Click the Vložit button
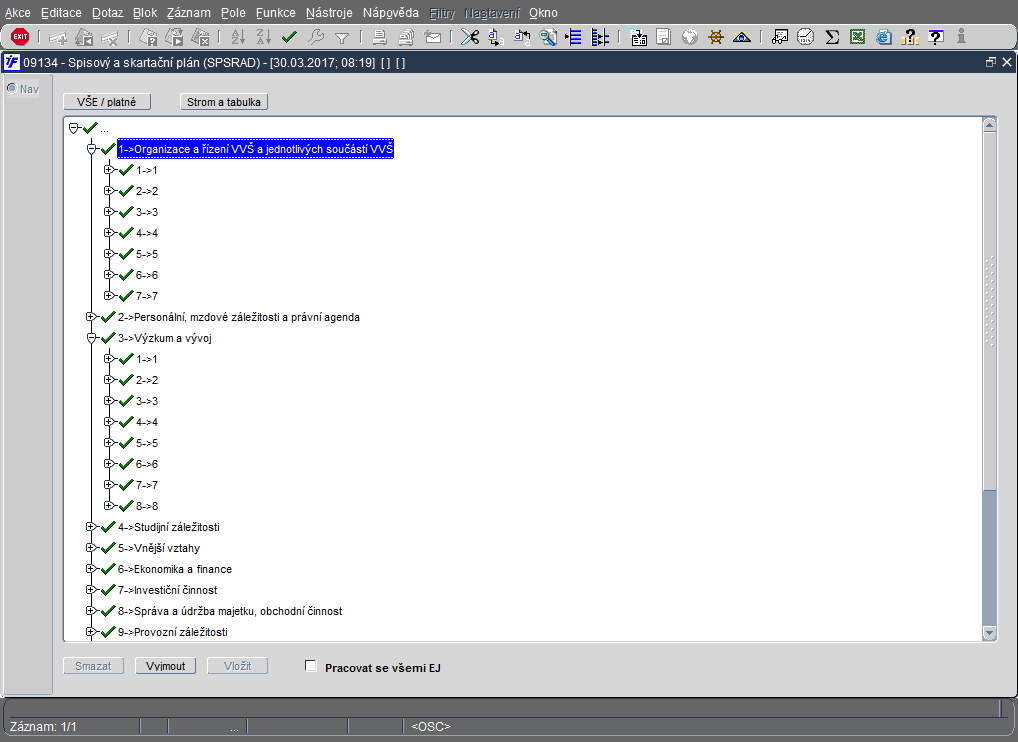 237,666
